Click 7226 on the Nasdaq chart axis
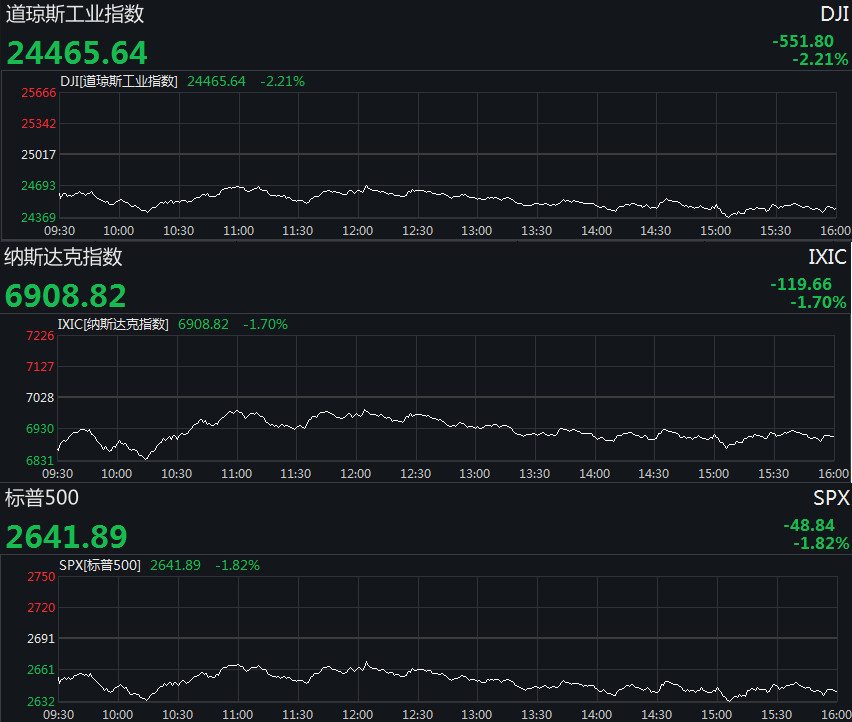Viewport: 852px width, 722px height. 41,336
